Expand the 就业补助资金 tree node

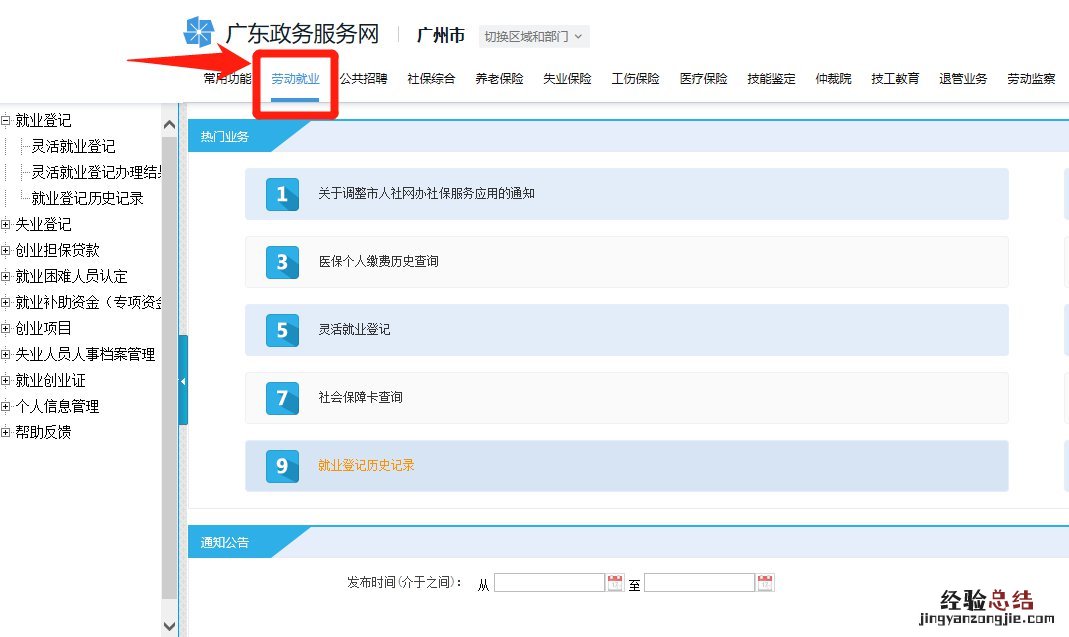(x=5, y=302)
